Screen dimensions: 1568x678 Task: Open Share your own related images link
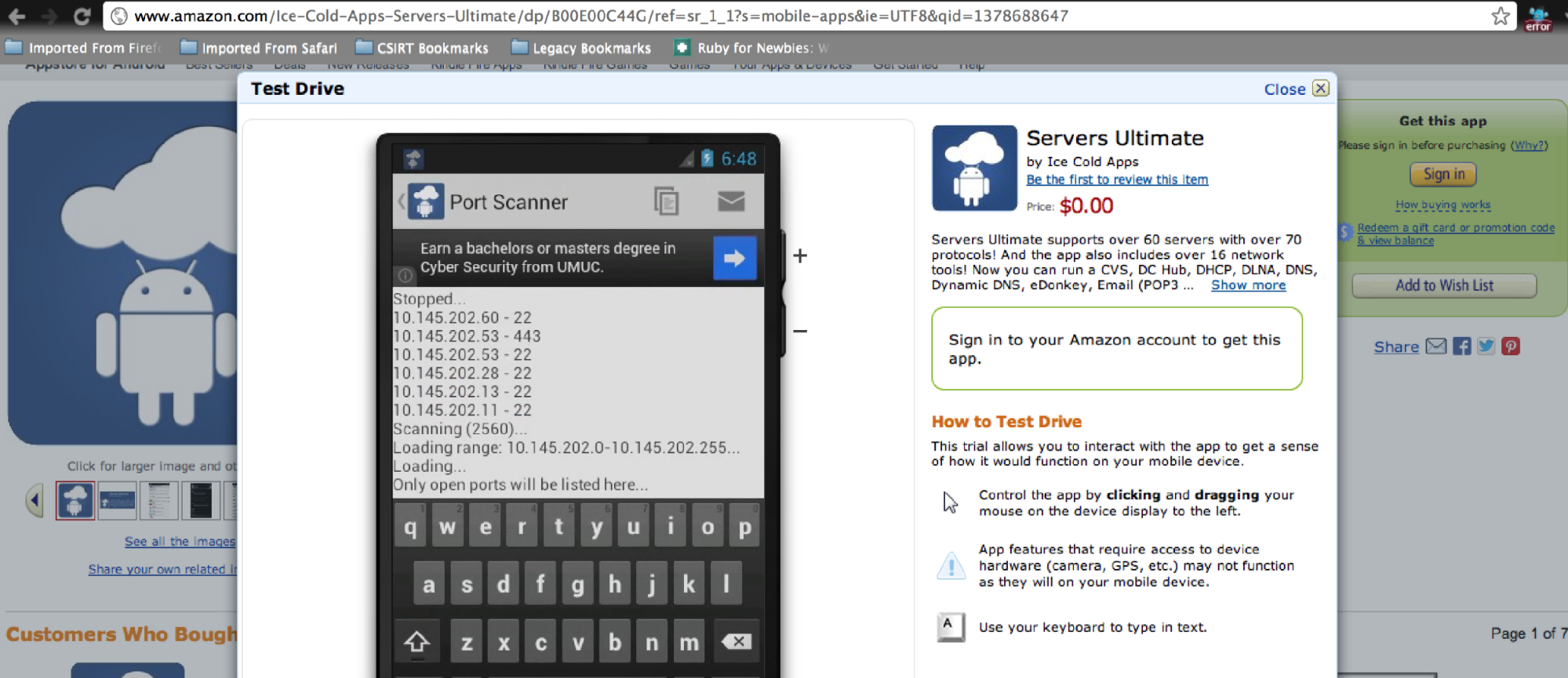(x=162, y=570)
